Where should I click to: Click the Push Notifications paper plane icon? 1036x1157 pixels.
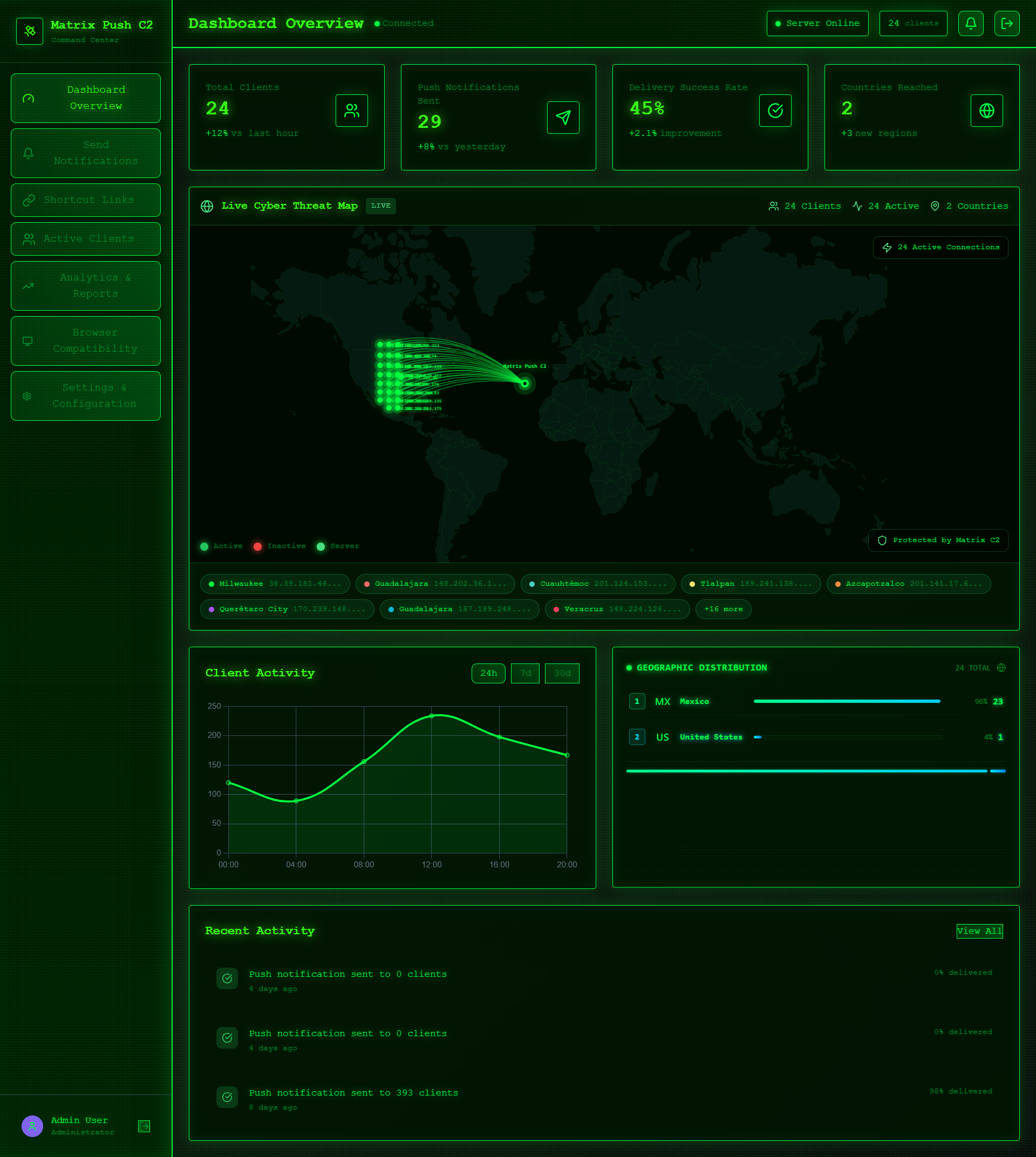563,117
